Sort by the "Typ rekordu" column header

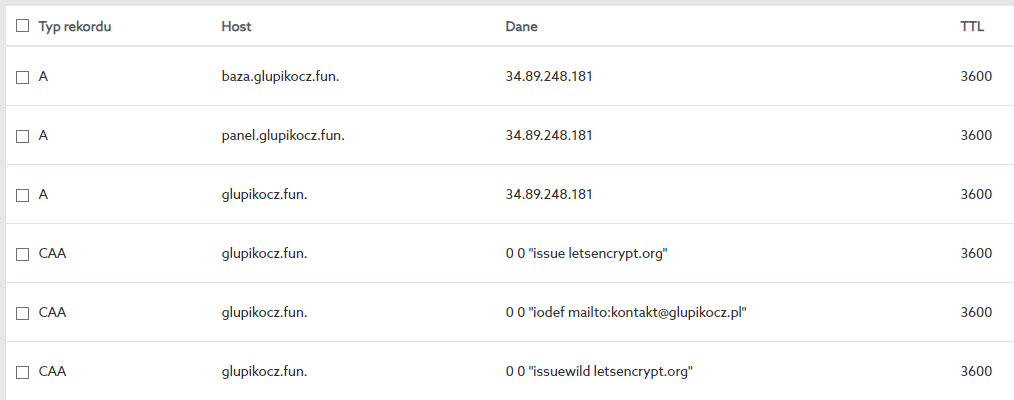pos(74,27)
